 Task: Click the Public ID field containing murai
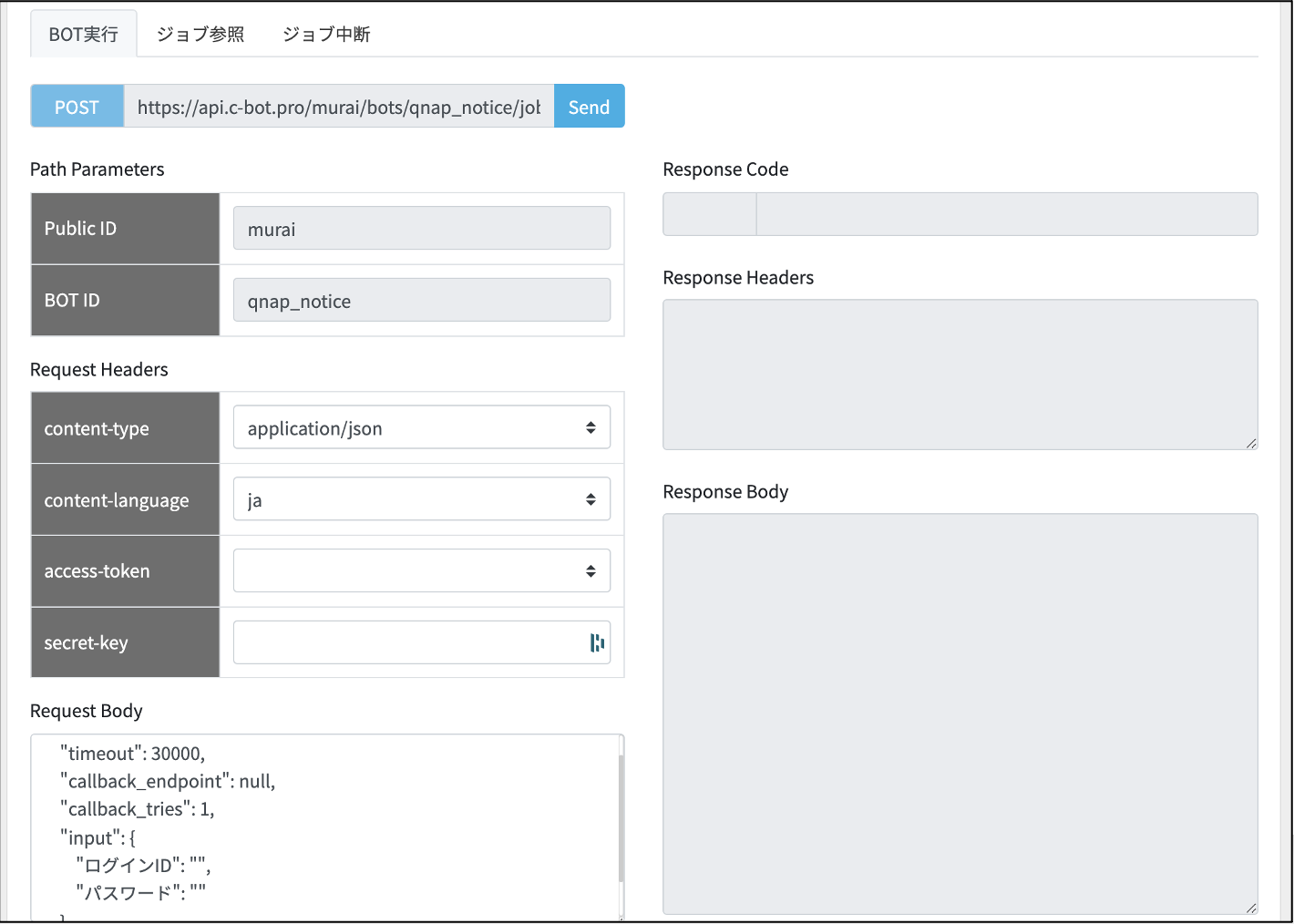coord(422,228)
